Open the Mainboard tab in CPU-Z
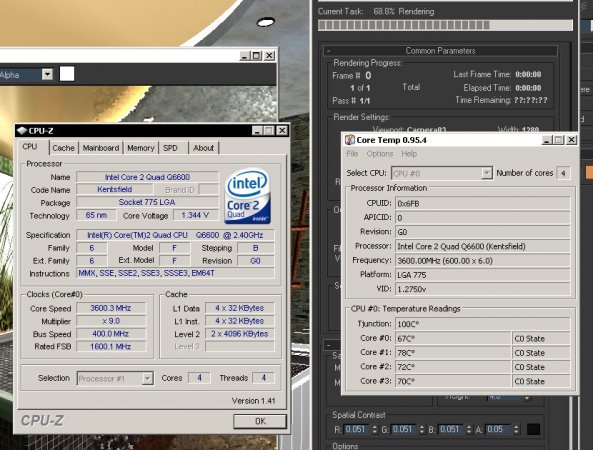 pyautogui.click(x=101, y=148)
